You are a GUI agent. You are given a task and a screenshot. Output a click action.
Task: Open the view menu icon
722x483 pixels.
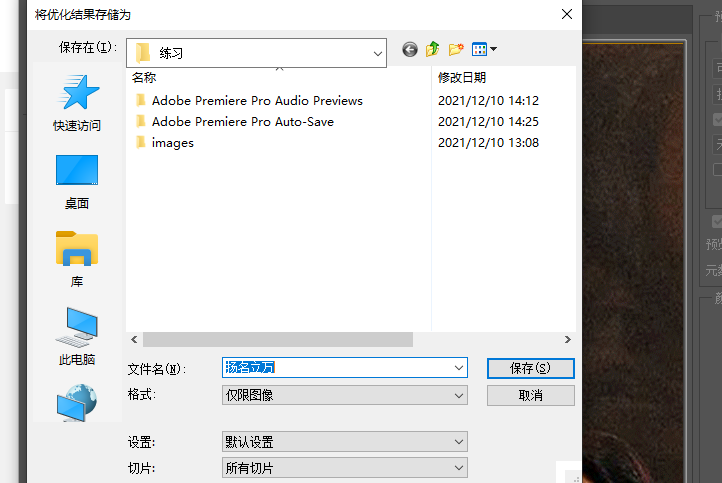(x=484, y=49)
